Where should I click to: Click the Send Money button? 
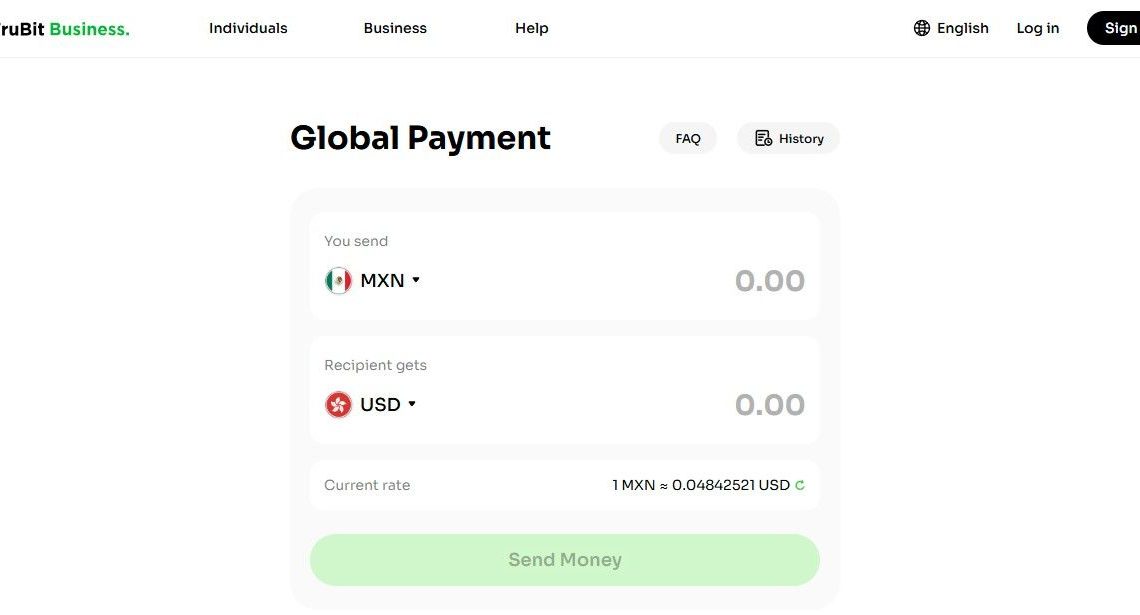(565, 560)
